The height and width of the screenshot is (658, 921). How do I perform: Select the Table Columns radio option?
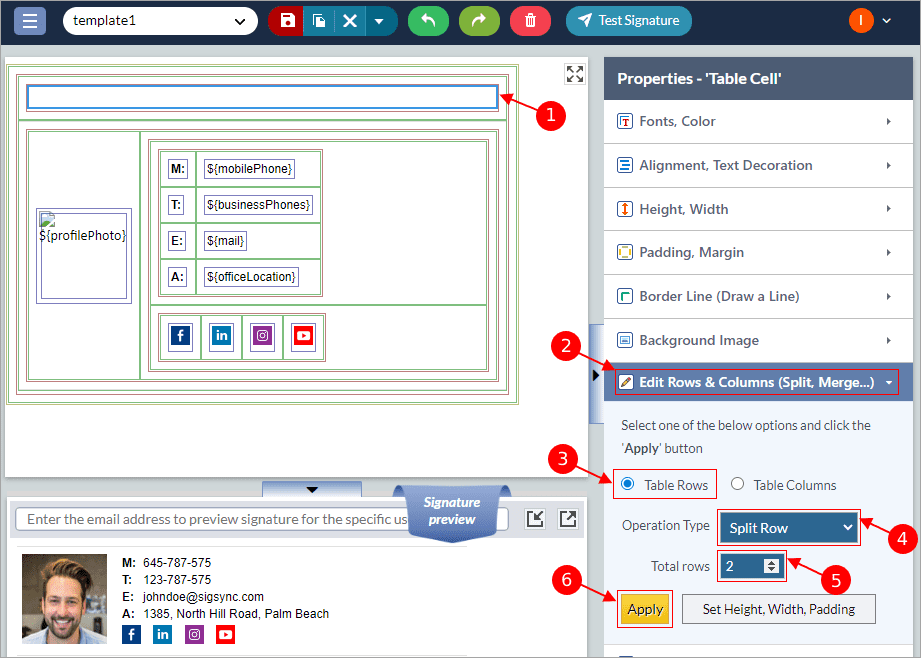(x=738, y=485)
